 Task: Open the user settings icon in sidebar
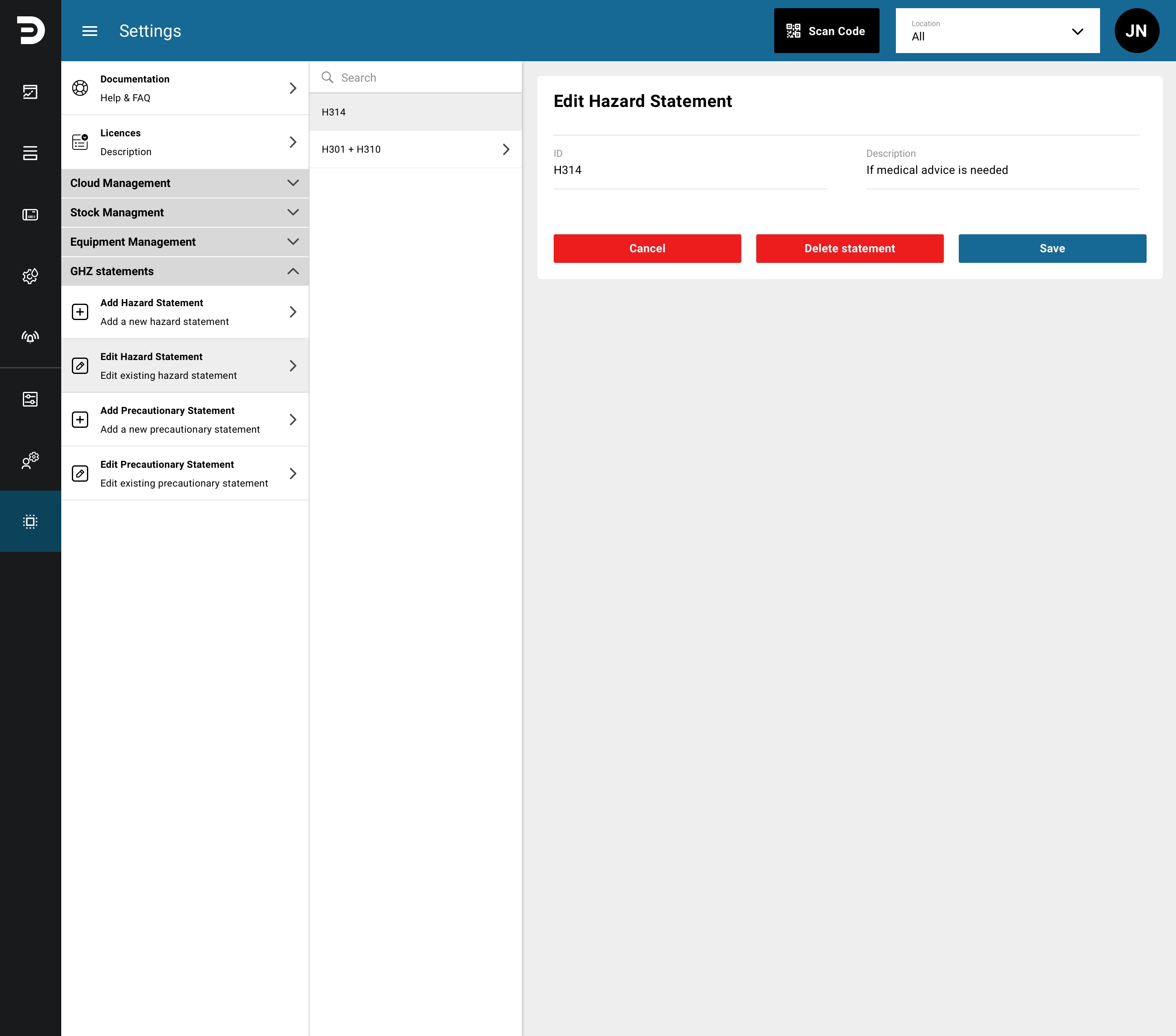[x=31, y=460]
